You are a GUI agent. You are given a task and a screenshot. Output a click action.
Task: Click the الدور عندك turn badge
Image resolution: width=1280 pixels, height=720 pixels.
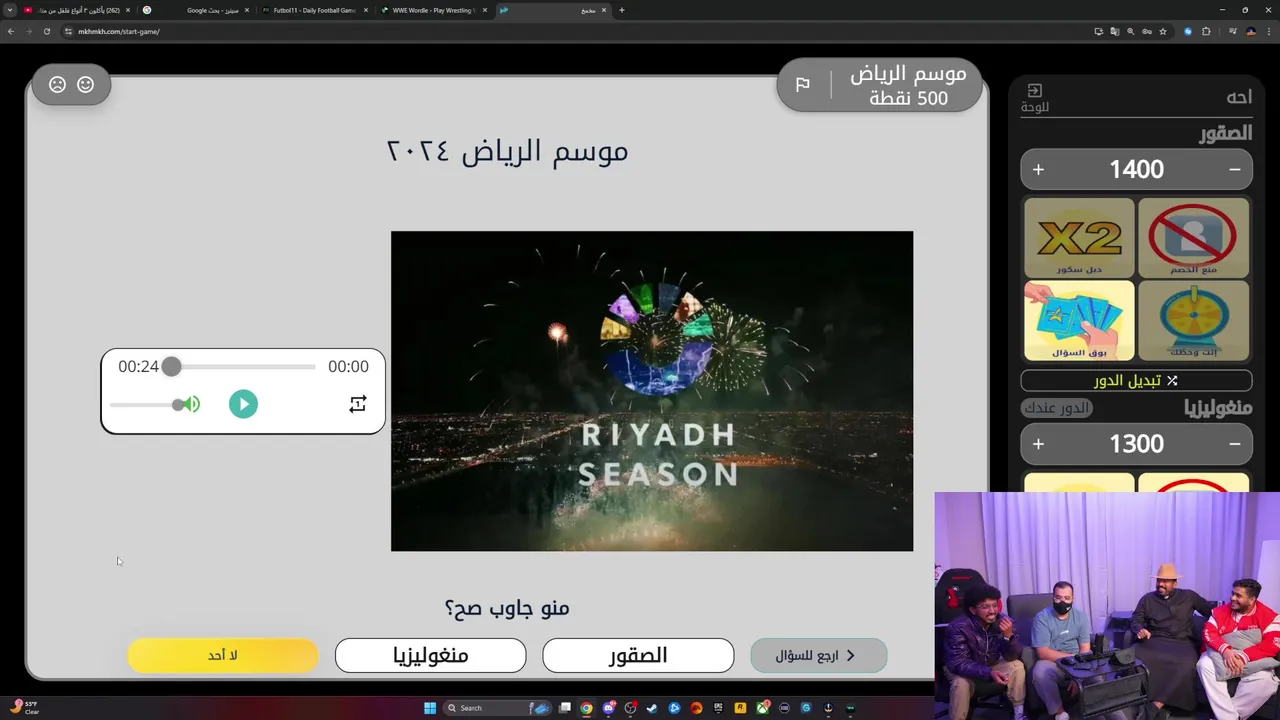tap(1057, 408)
